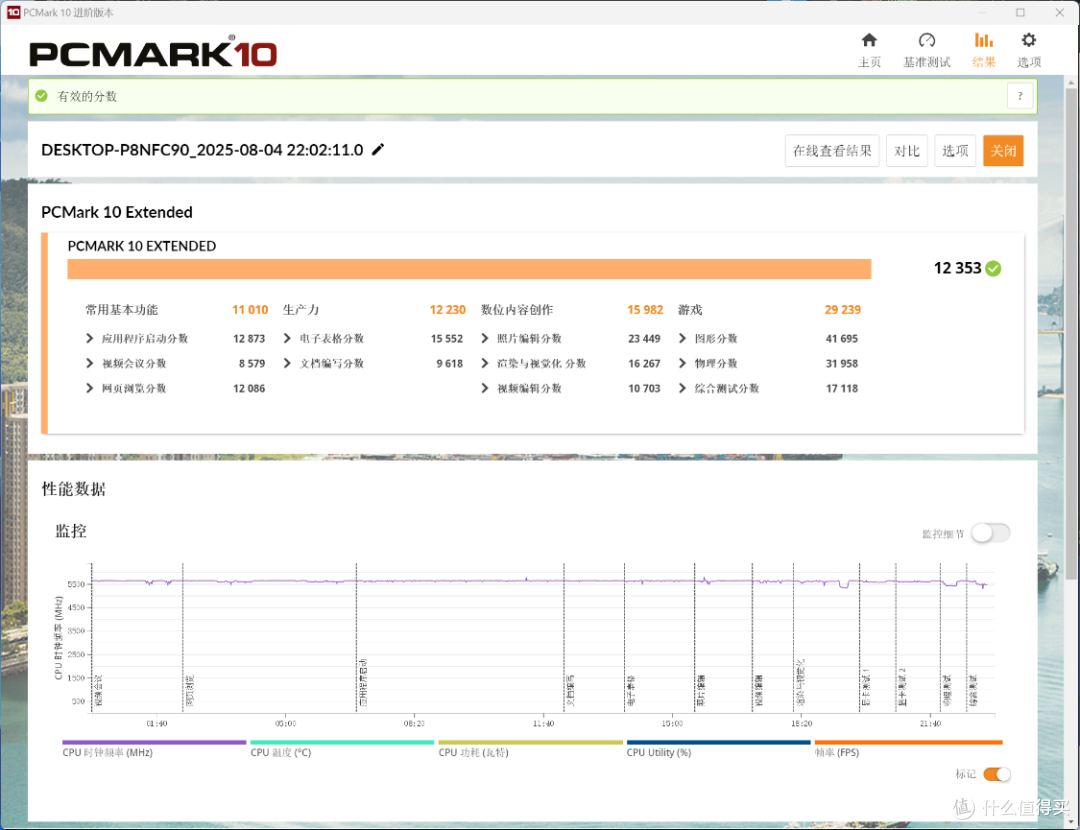The width and height of the screenshot is (1080, 830).
Task: Click the 生产力 score 12 230
Action: [448, 310]
